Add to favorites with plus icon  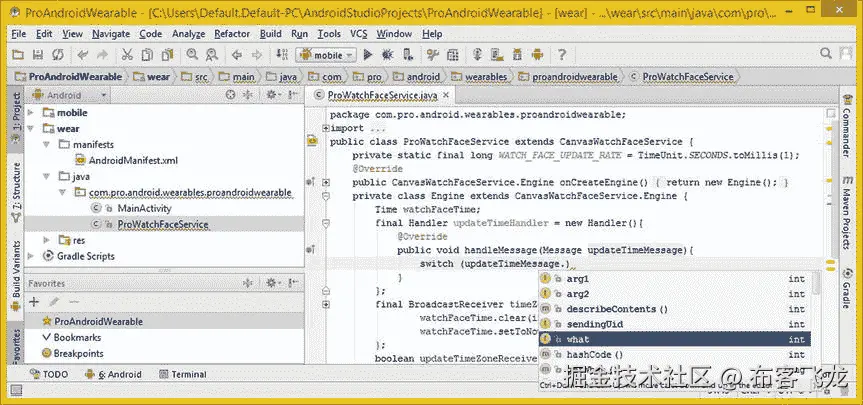tap(34, 302)
